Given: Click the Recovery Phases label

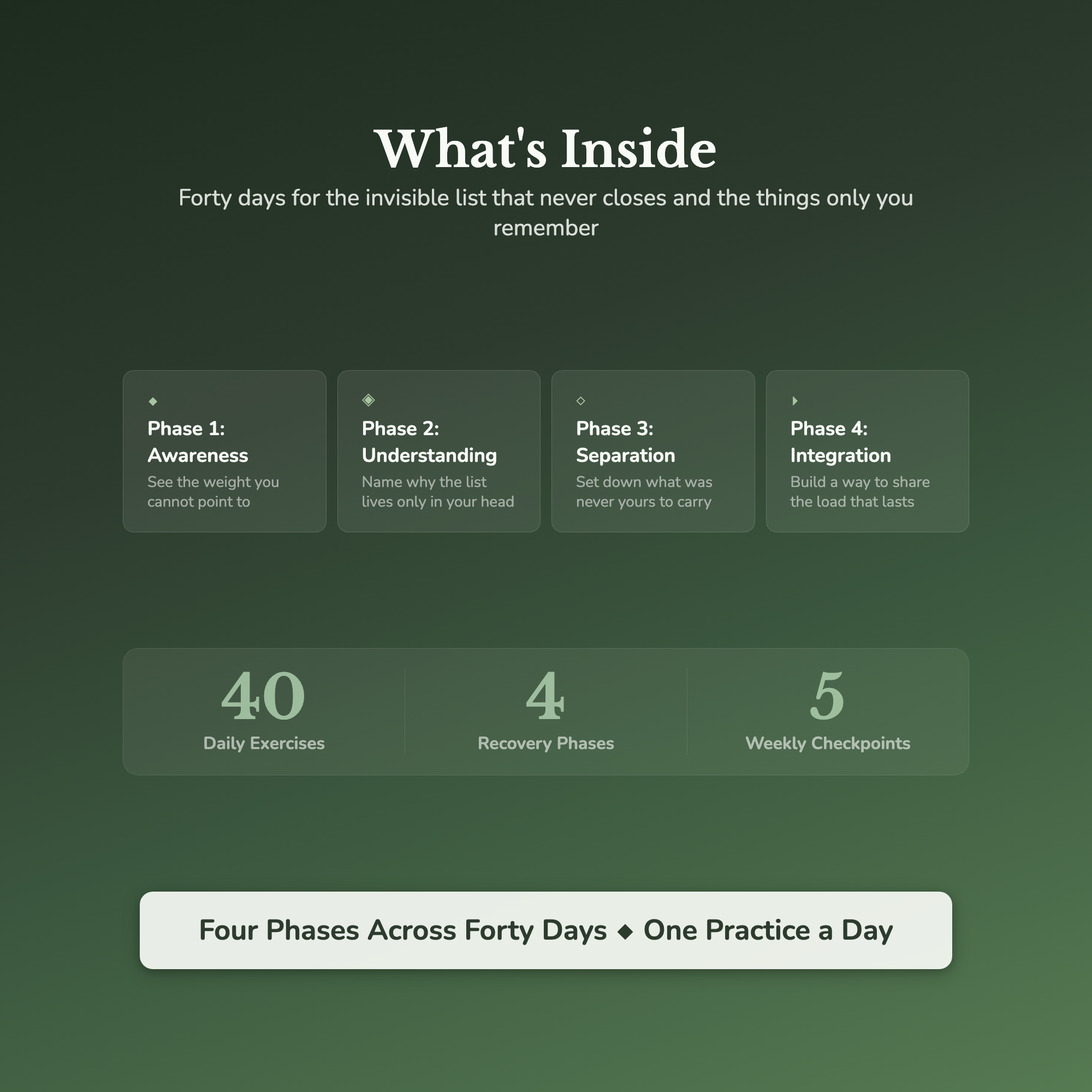Looking at the screenshot, I should [546, 743].
